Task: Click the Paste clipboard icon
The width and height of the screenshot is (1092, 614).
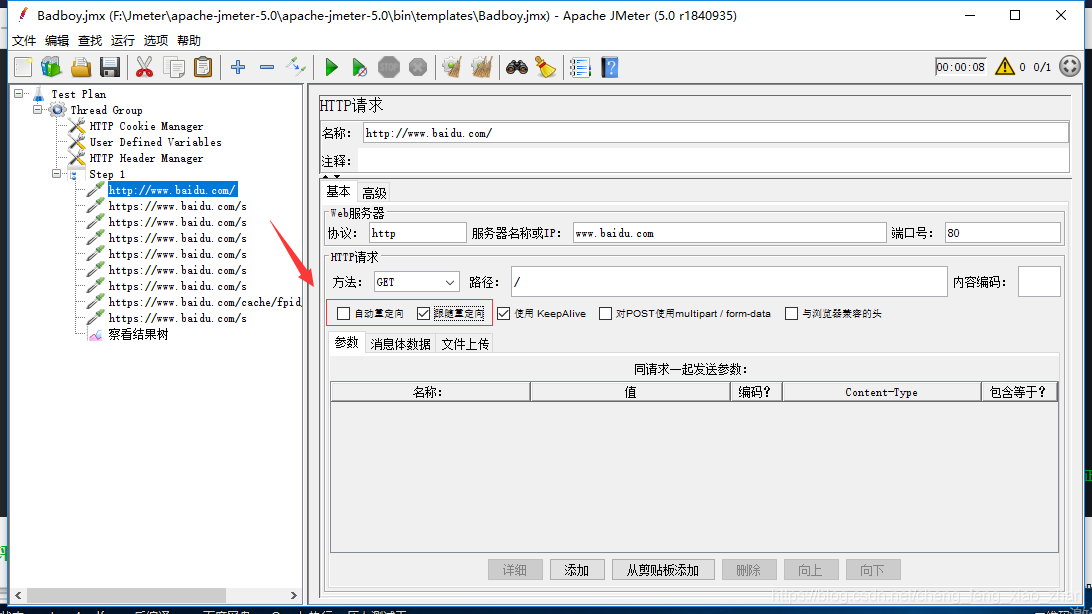Action: (203, 68)
